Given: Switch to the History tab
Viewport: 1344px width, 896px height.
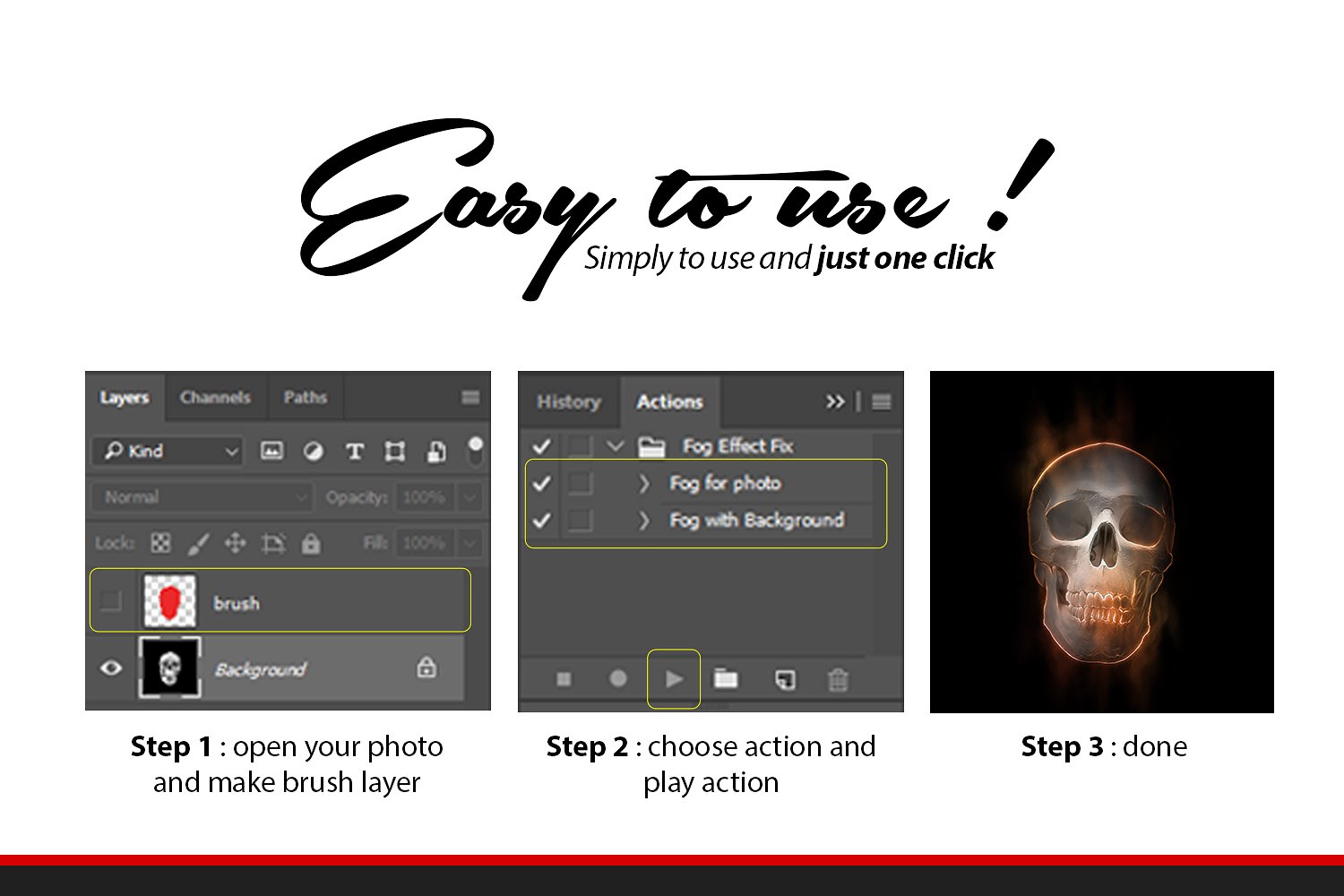Looking at the screenshot, I should tap(568, 401).
